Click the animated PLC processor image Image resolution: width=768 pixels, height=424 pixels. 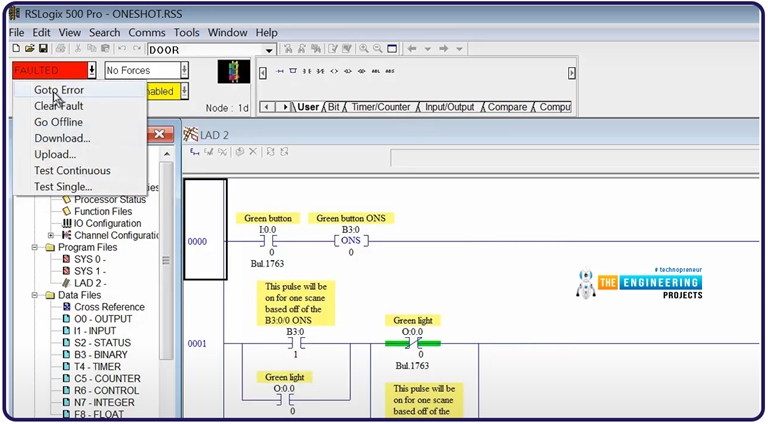234,71
